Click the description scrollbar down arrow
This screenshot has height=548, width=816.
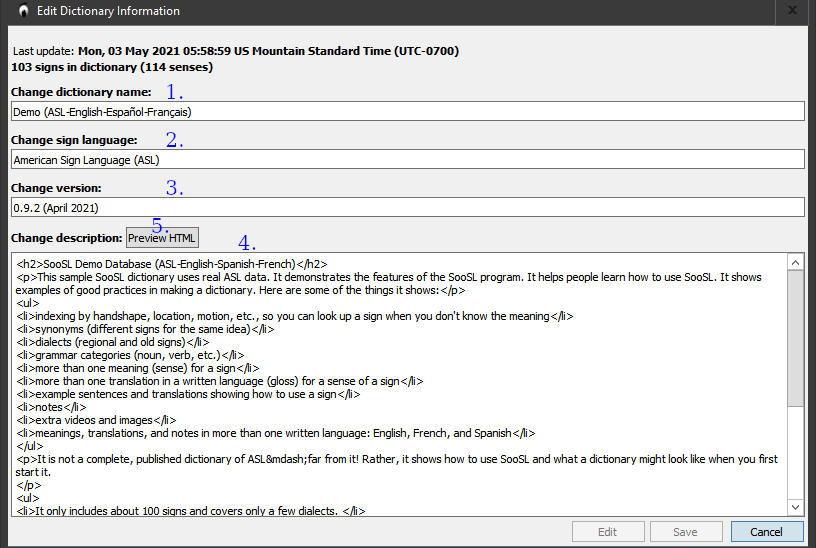[795, 507]
